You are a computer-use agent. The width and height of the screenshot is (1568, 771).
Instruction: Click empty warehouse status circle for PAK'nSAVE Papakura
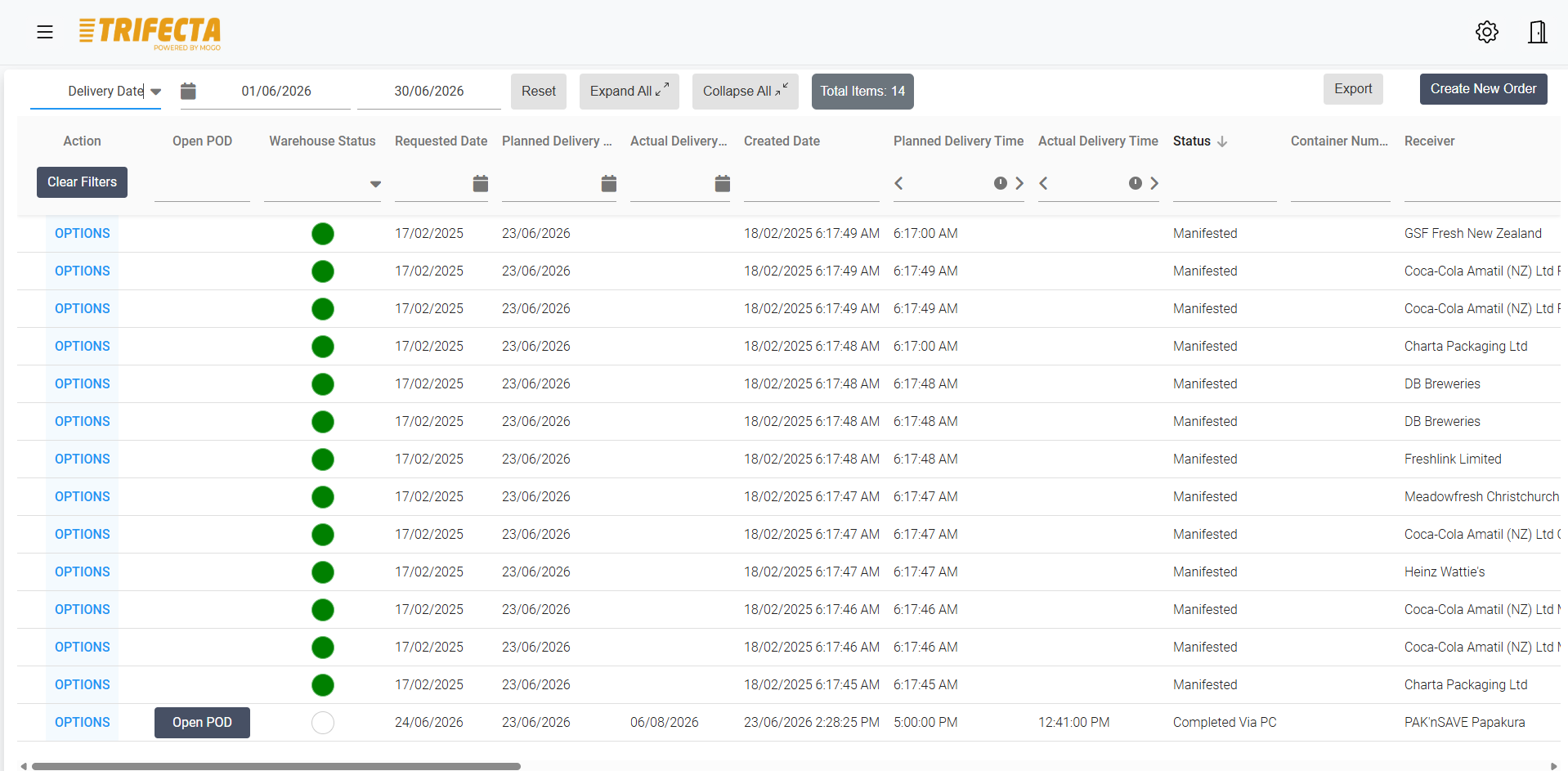[x=323, y=723]
